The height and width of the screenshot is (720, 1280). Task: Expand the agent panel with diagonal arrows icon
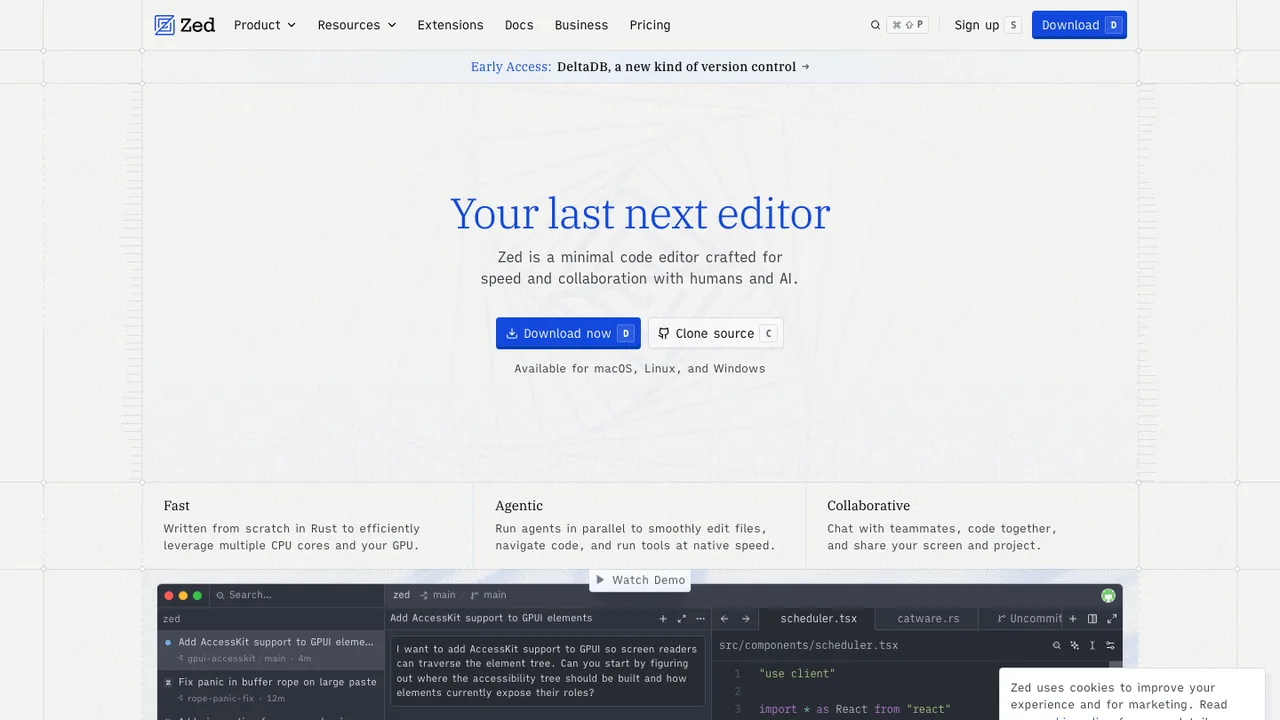[x=682, y=619]
